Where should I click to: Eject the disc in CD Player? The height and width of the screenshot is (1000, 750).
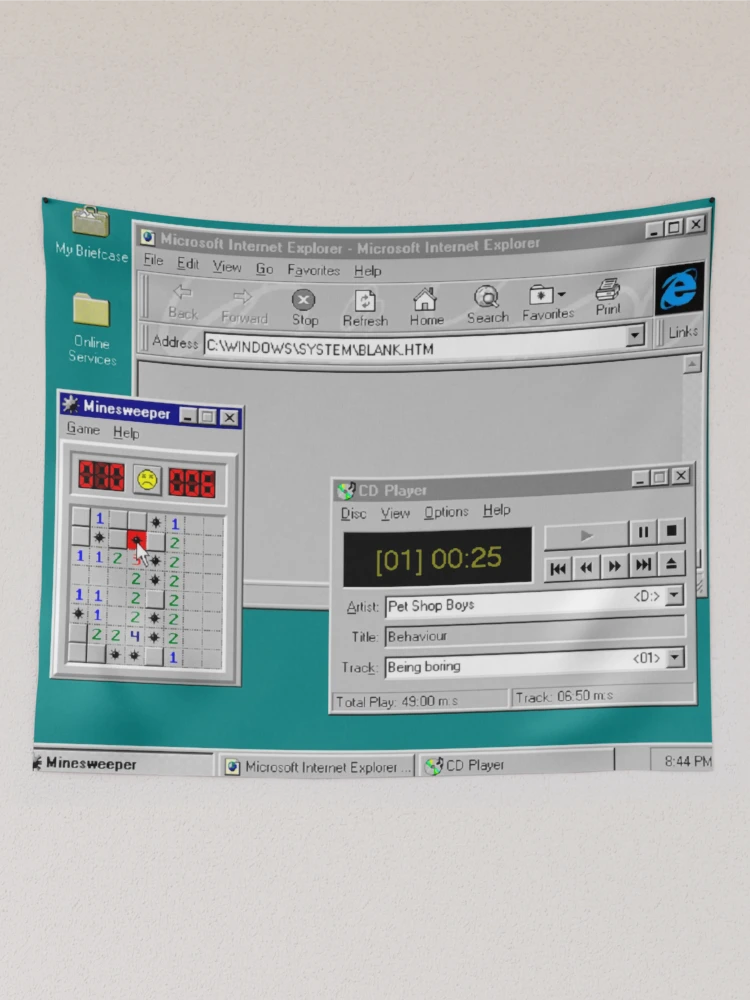click(671, 563)
